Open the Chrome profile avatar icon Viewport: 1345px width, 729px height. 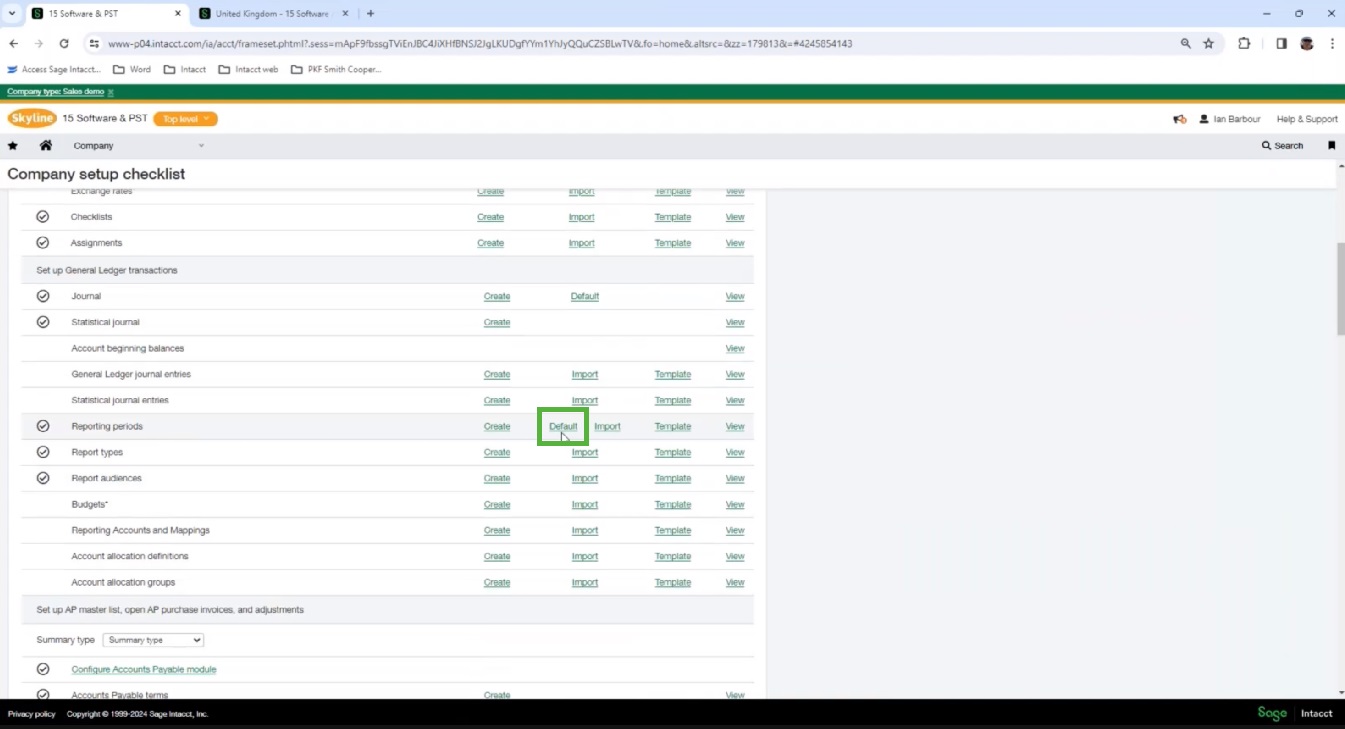coord(1306,44)
